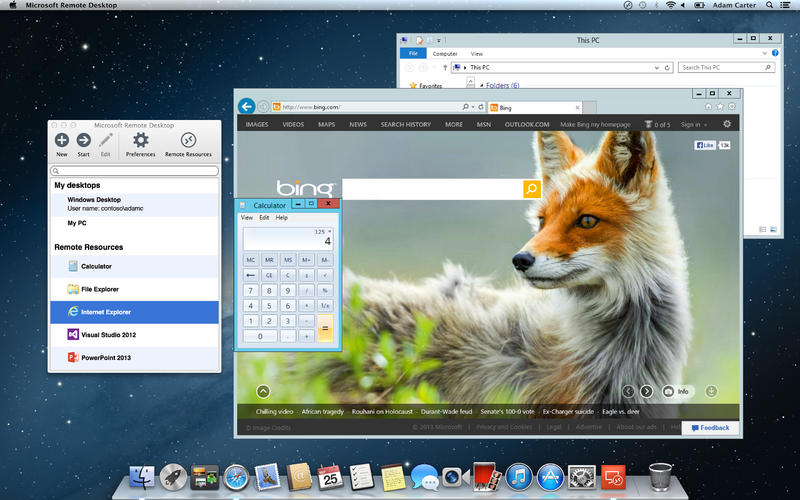
Task: Open Bing settings gear icon
Action: [727, 124]
